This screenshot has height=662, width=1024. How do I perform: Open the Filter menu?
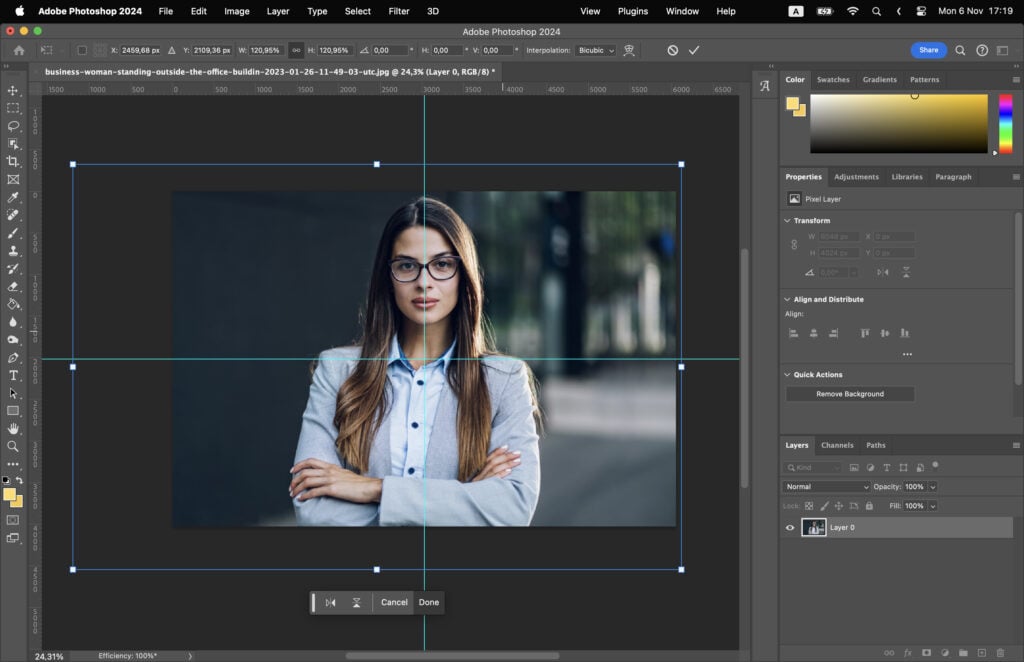399,11
